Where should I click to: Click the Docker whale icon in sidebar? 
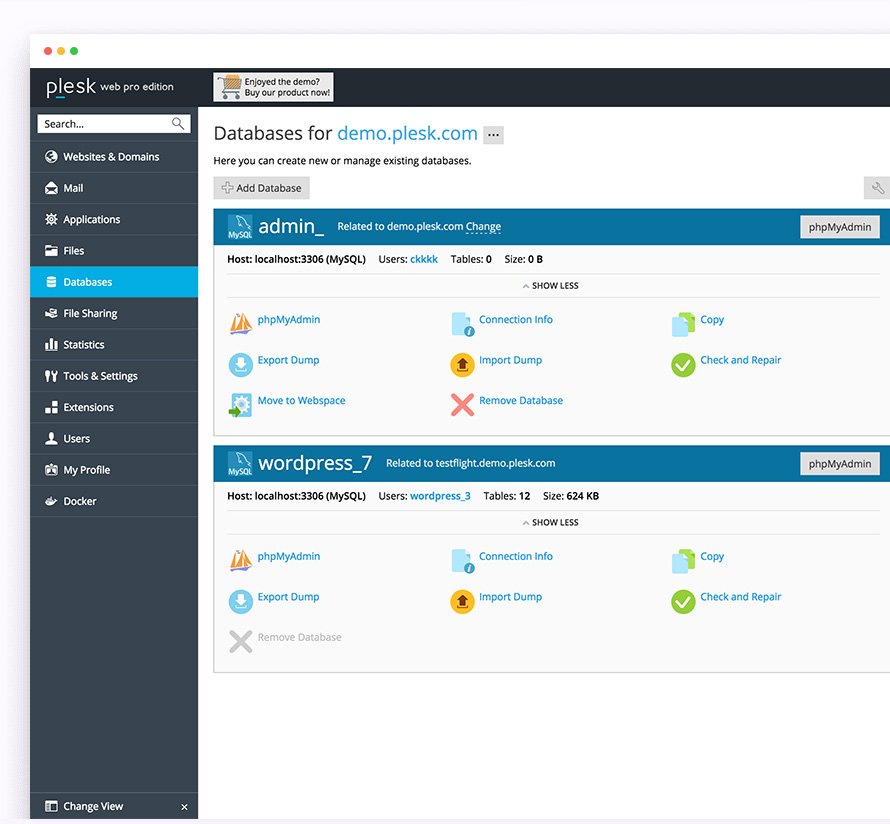pos(51,501)
